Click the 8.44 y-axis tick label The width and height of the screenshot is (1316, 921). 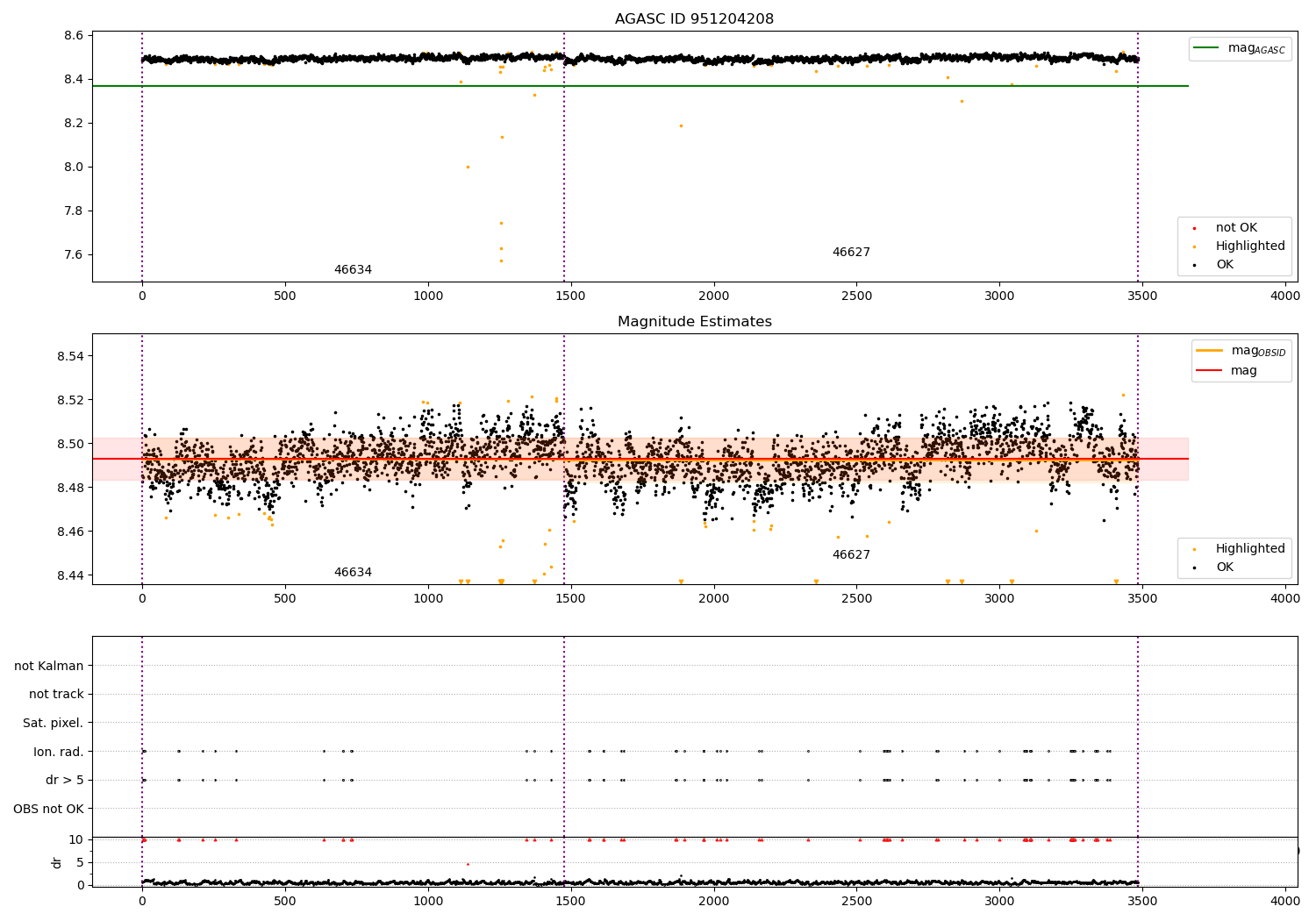[71, 576]
